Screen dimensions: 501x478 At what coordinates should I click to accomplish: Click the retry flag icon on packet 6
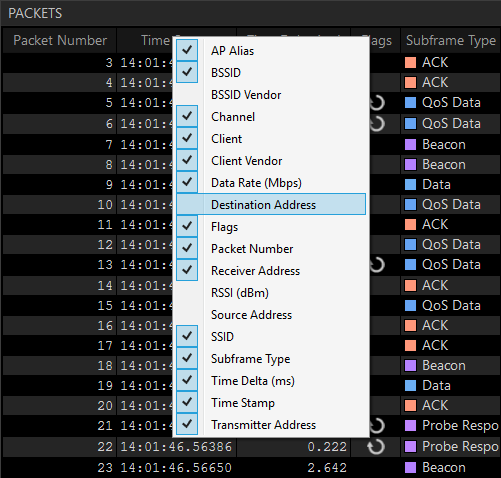(377, 124)
